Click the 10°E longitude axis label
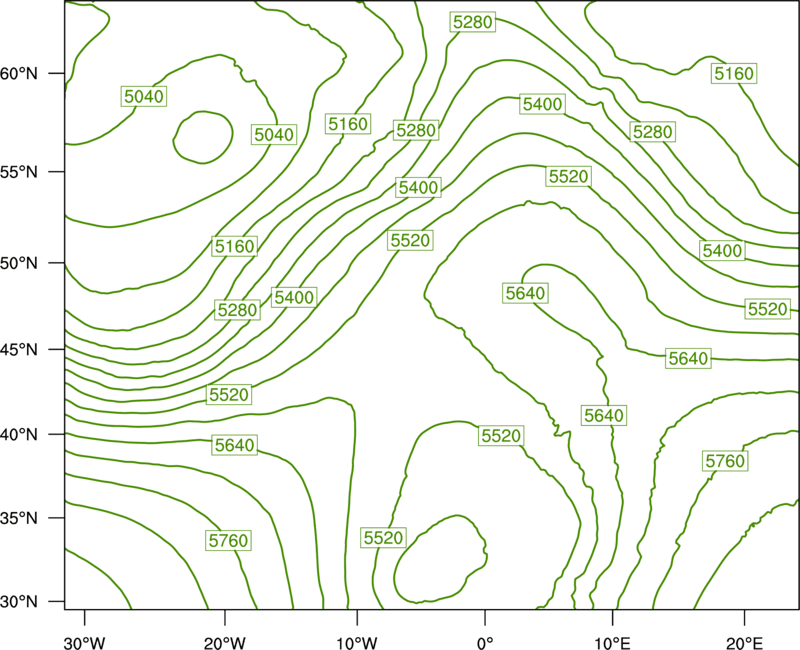 click(612, 643)
